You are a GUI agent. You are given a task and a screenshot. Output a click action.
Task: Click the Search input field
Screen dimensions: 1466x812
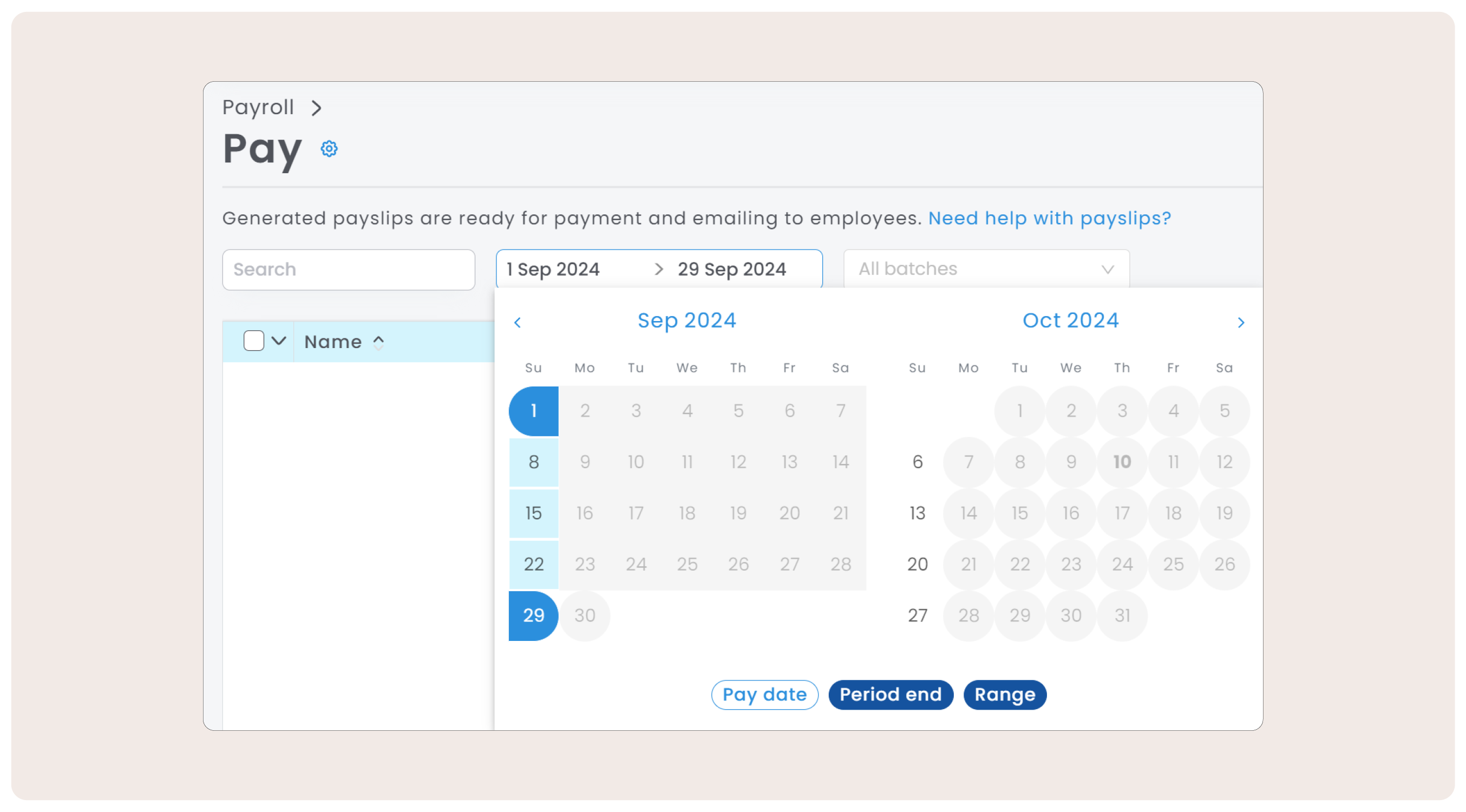pos(348,270)
